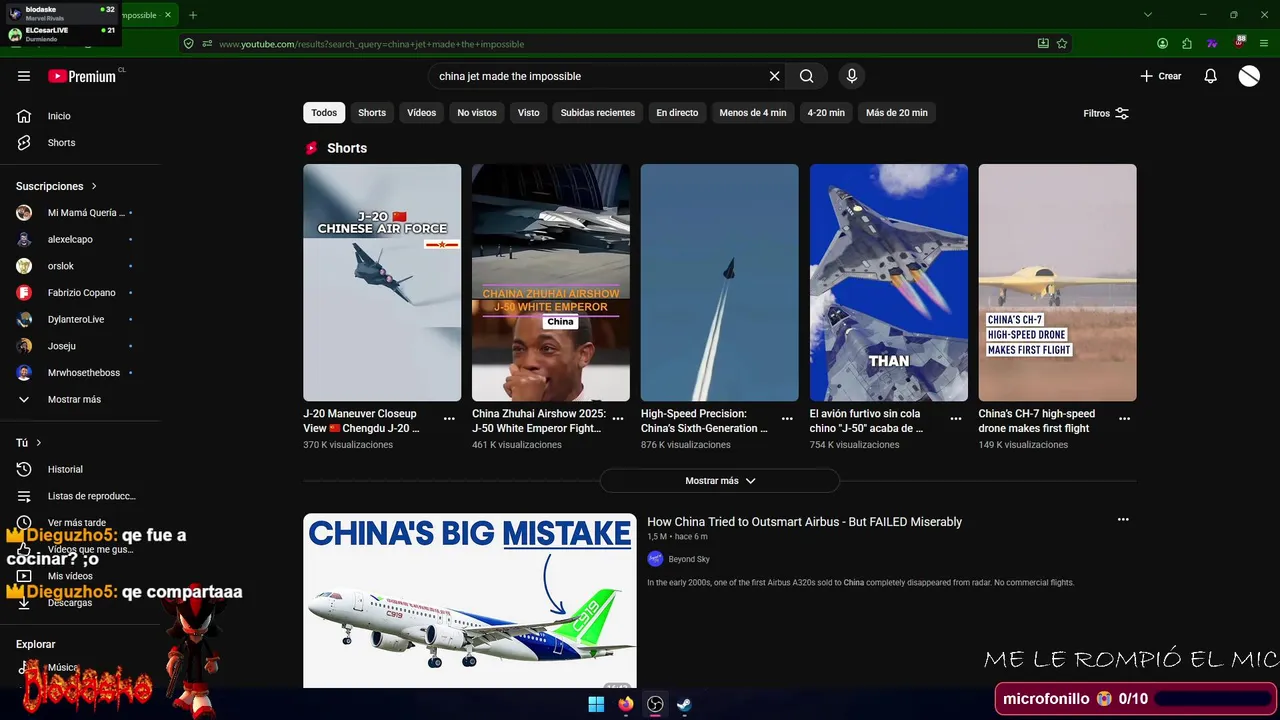This screenshot has height=720, width=1280.
Task: Open options menu for J-20 Maneuver short
Action: pyautogui.click(x=449, y=419)
